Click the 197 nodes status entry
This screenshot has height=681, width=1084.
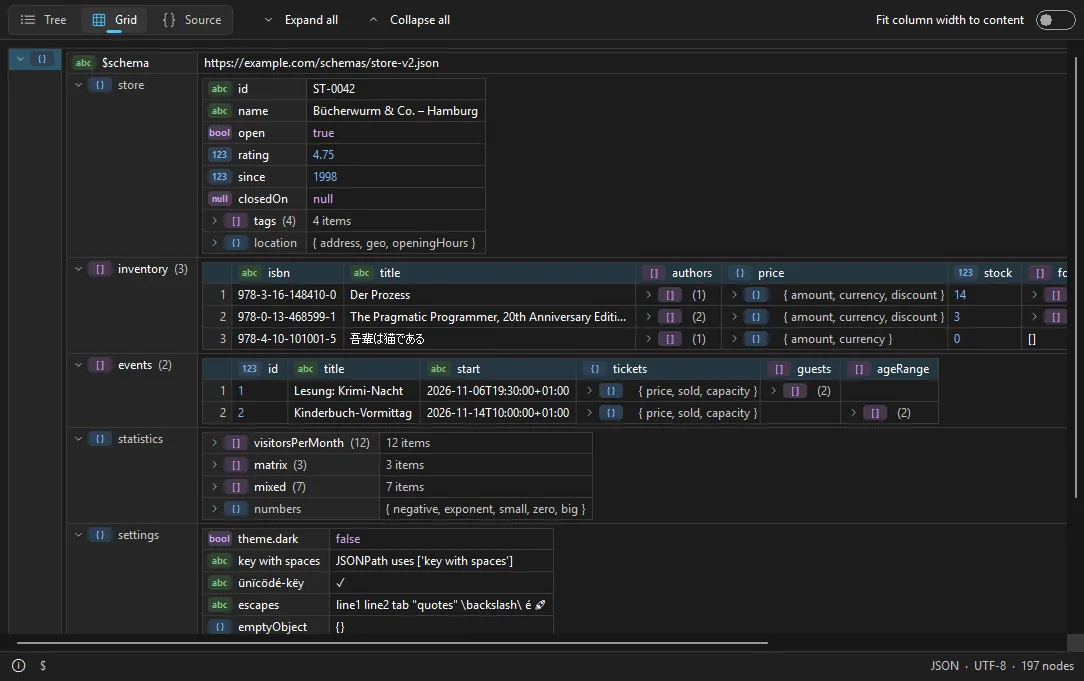point(1047,666)
